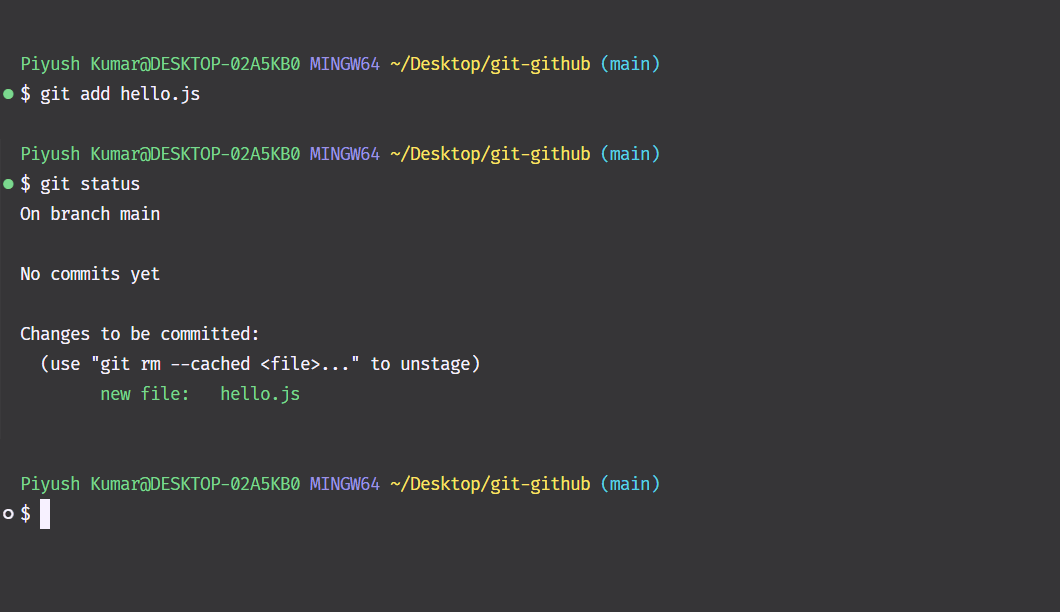This screenshot has height=612, width=1060.
Task: Click the (main) branch label in the first prompt
Action: click(x=630, y=64)
